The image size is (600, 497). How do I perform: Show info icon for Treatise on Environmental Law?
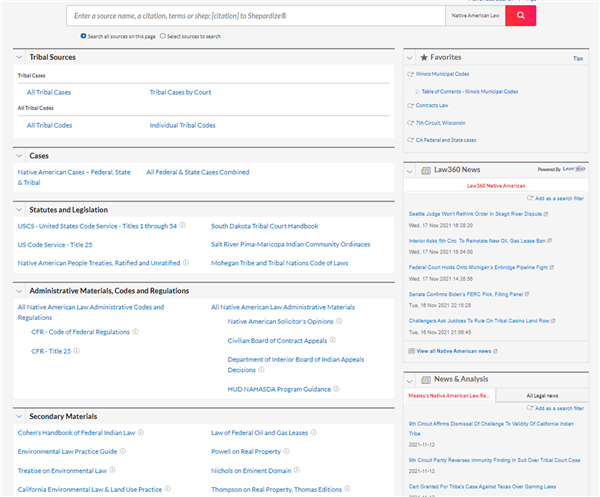point(112,470)
